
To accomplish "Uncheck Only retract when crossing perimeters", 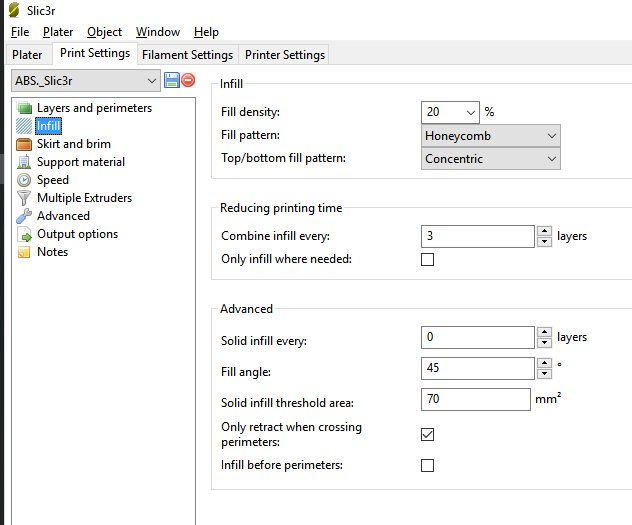I will tap(428, 434).
